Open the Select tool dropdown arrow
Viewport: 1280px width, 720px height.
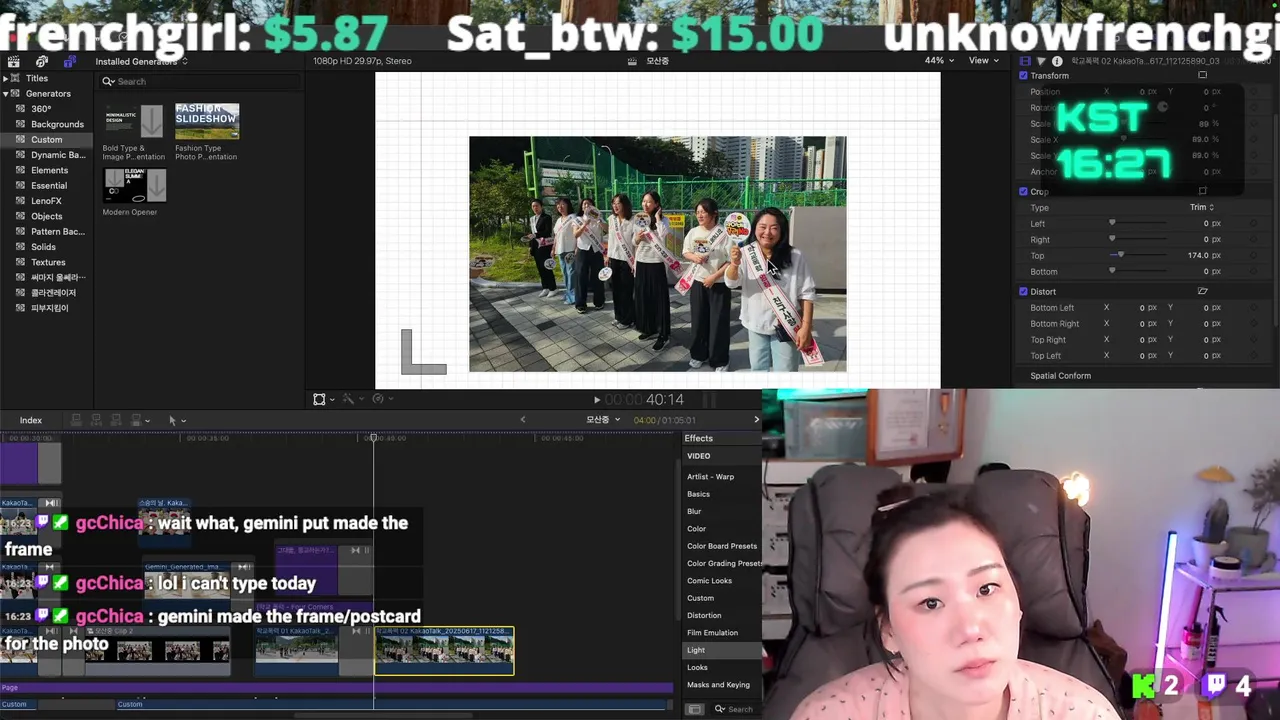(183, 420)
